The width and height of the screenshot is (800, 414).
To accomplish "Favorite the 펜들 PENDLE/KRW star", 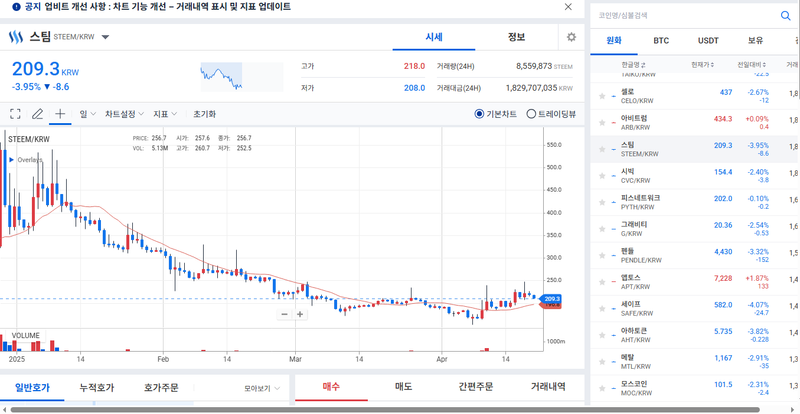I will tap(602, 256).
